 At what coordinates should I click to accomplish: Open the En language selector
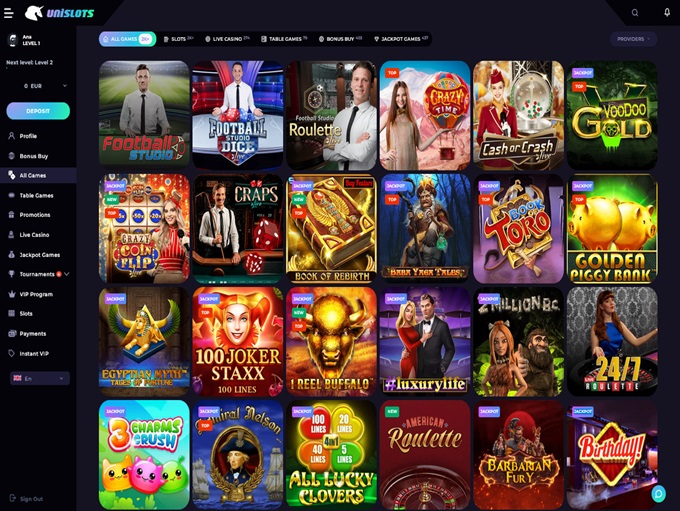point(39,378)
